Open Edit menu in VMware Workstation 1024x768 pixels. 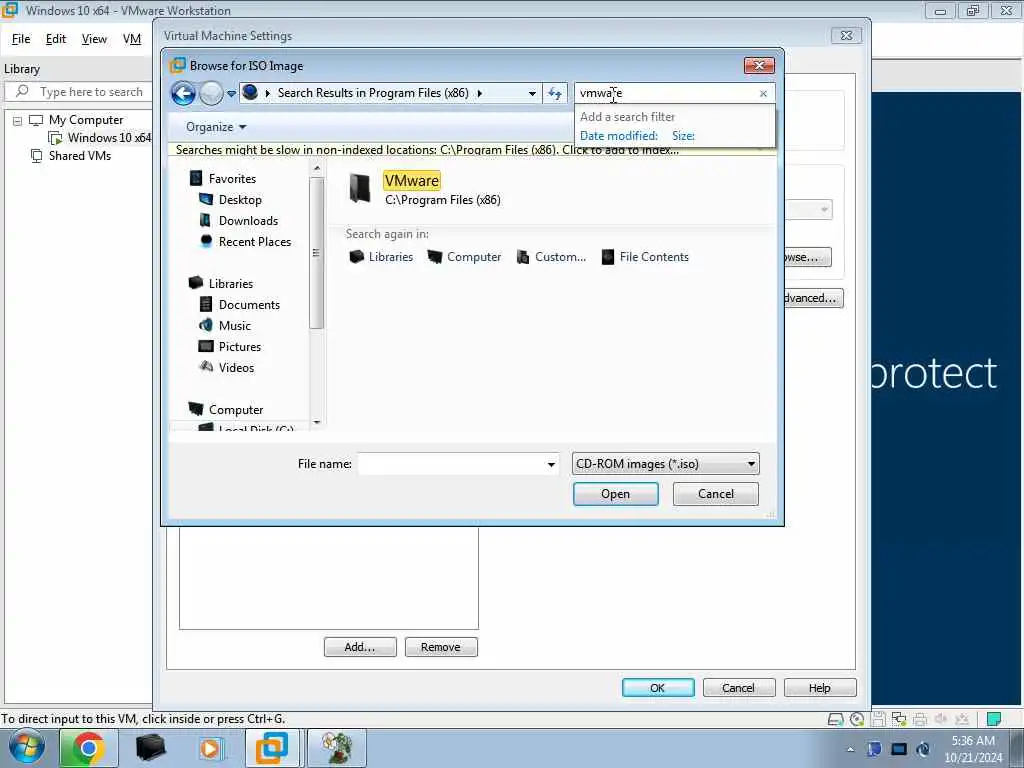56,39
